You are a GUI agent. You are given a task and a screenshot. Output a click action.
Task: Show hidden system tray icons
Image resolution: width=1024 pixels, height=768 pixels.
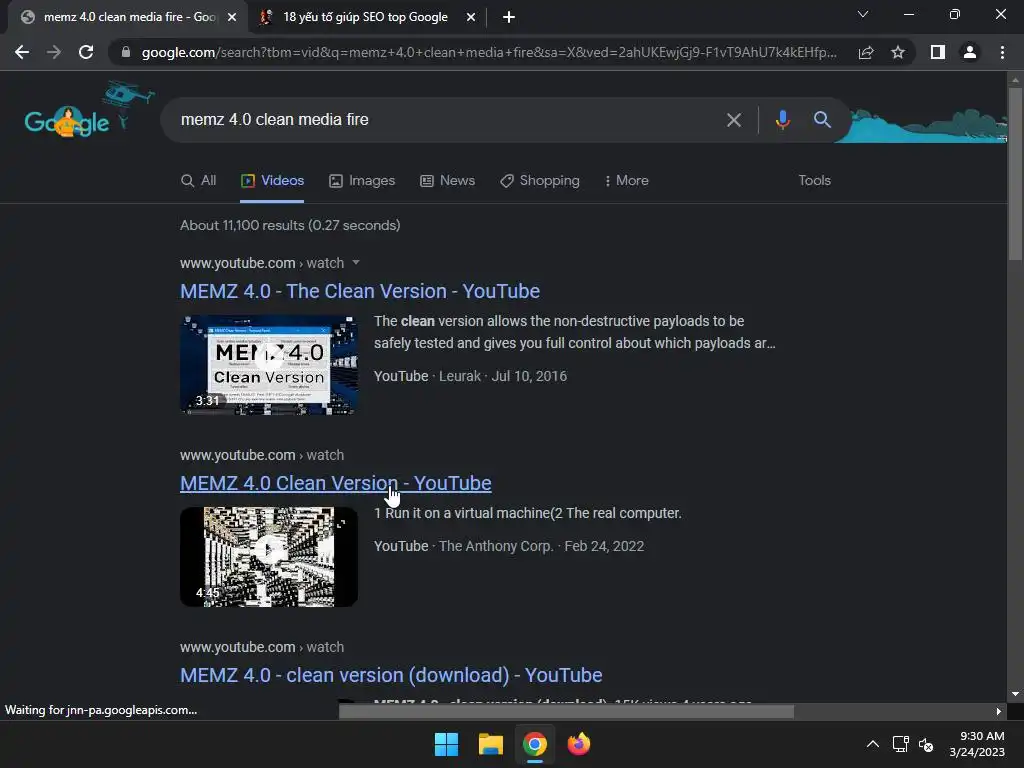pyautogui.click(x=872, y=744)
